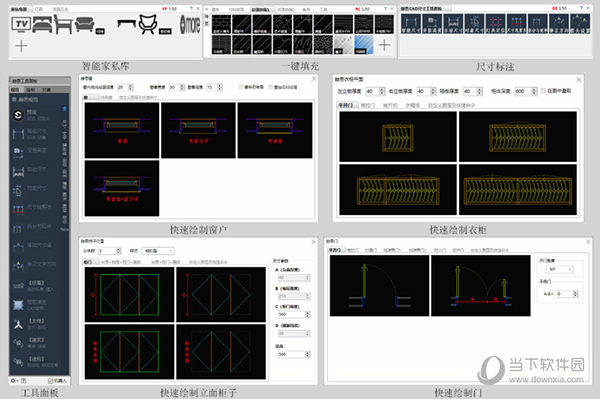Toggle first checkbox in window dialog
This screenshot has height=399, width=600.
[x=241, y=87]
